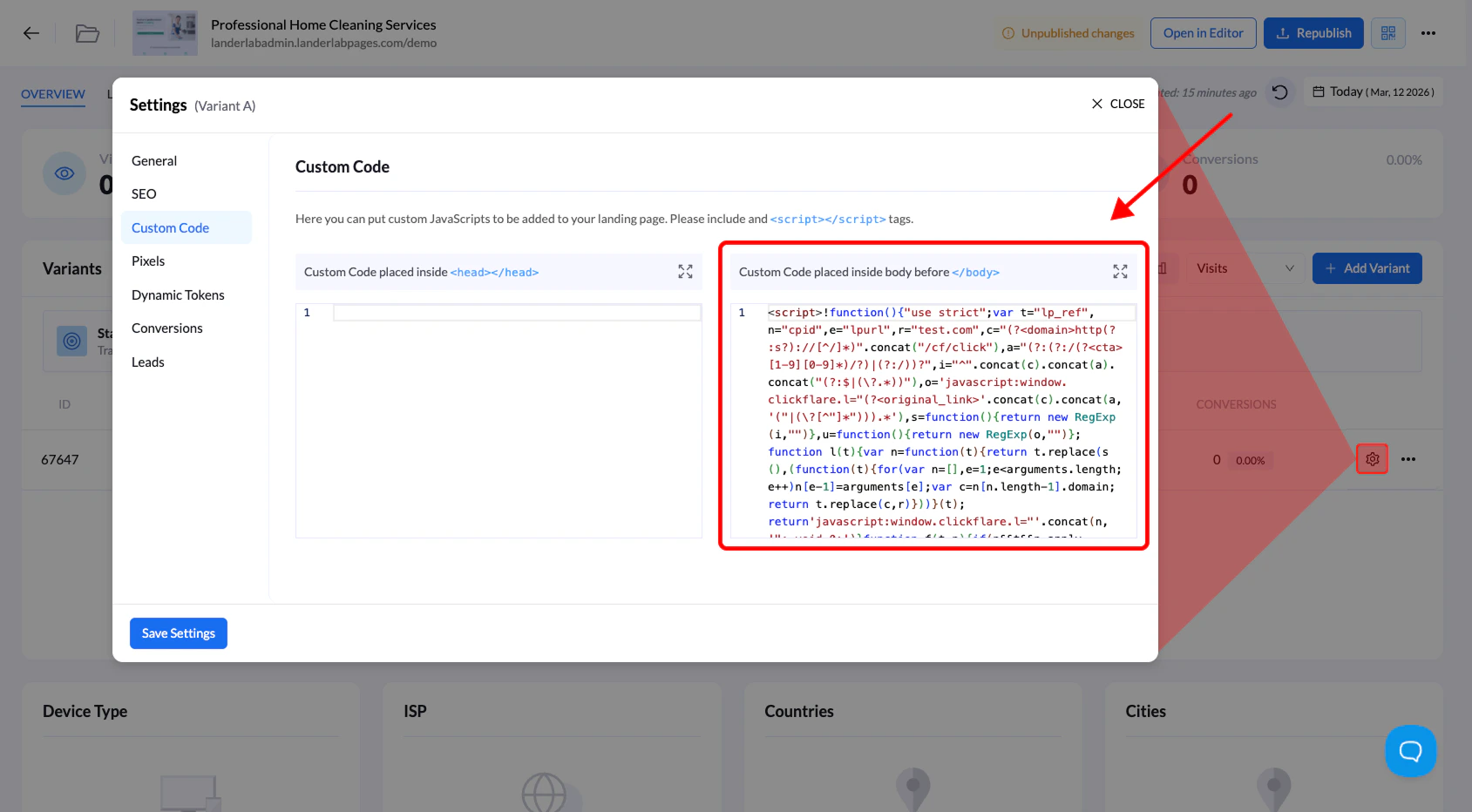The image size is (1472, 812).
Task: Open the three-dot menu in top header
Action: (x=1428, y=33)
